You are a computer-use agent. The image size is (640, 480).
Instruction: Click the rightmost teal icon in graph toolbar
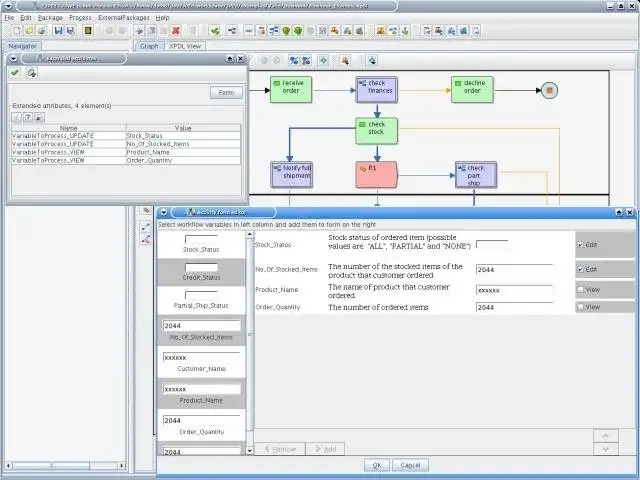click(372, 61)
